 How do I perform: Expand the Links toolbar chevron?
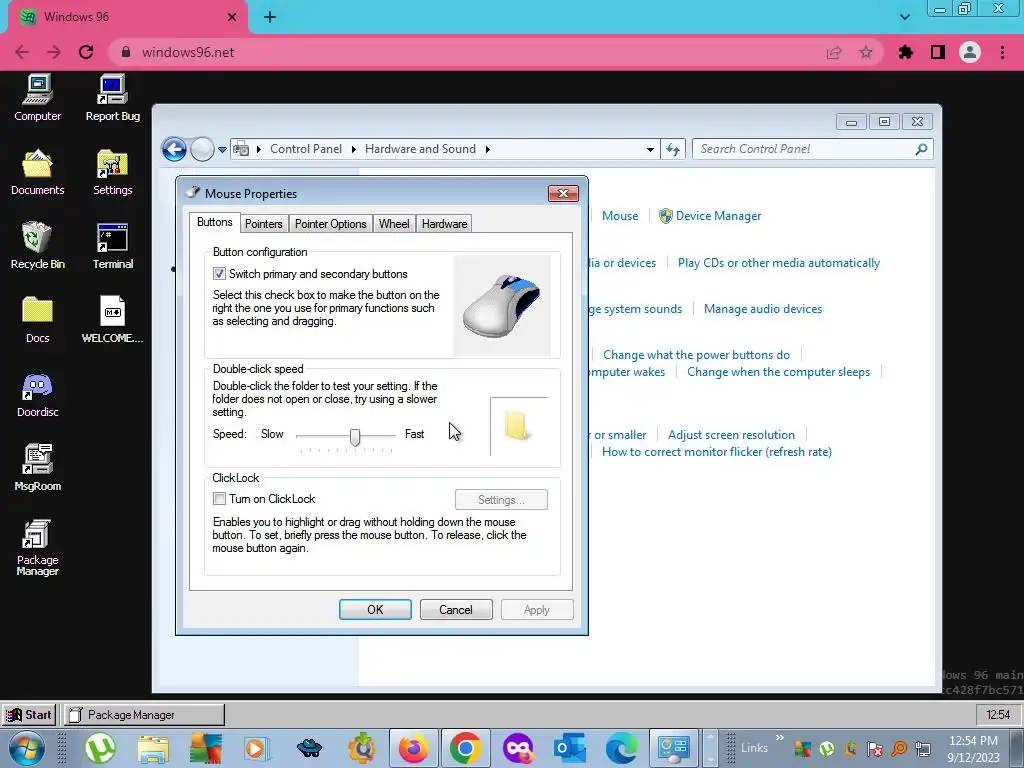click(779, 738)
